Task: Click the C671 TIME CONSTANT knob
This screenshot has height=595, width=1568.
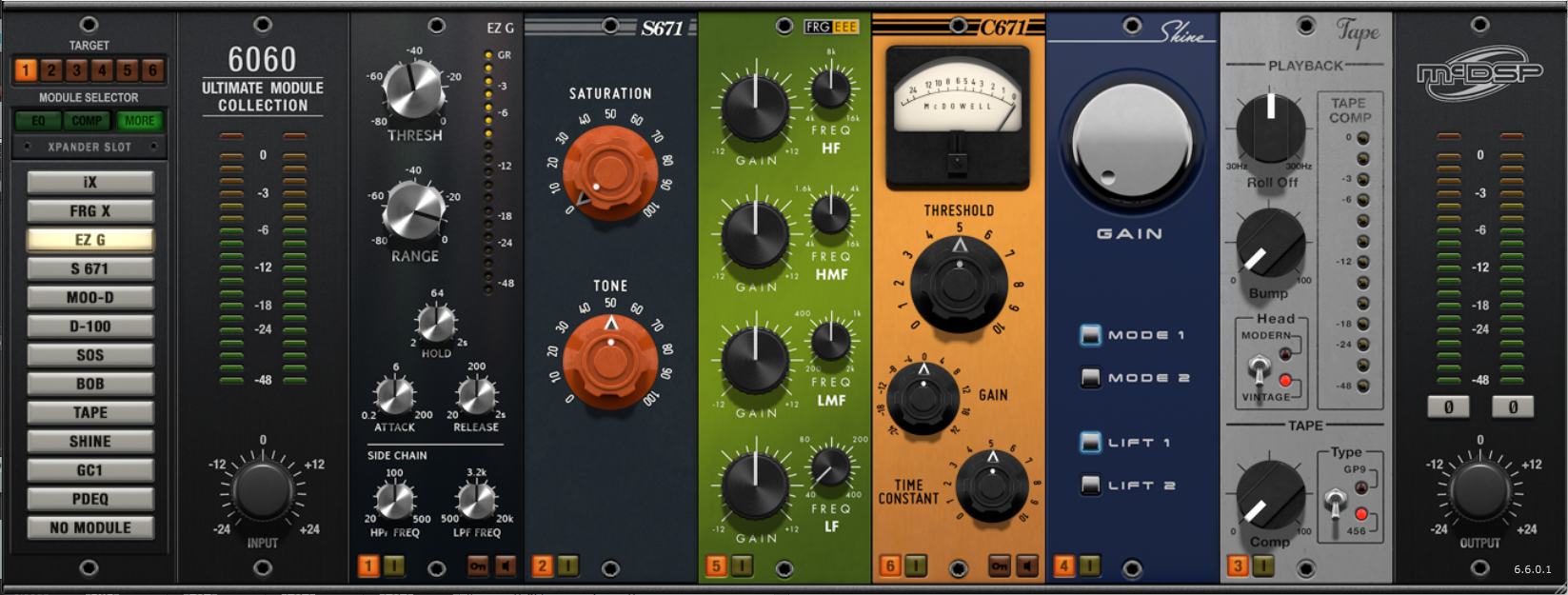Action: [992, 486]
